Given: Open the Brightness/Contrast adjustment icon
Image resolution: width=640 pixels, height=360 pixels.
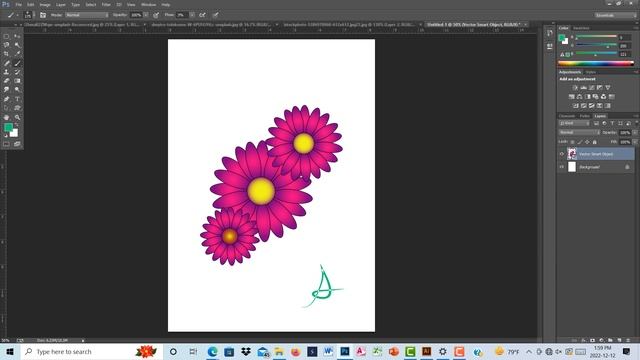Looking at the screenshot, I should tap(575, 87).
